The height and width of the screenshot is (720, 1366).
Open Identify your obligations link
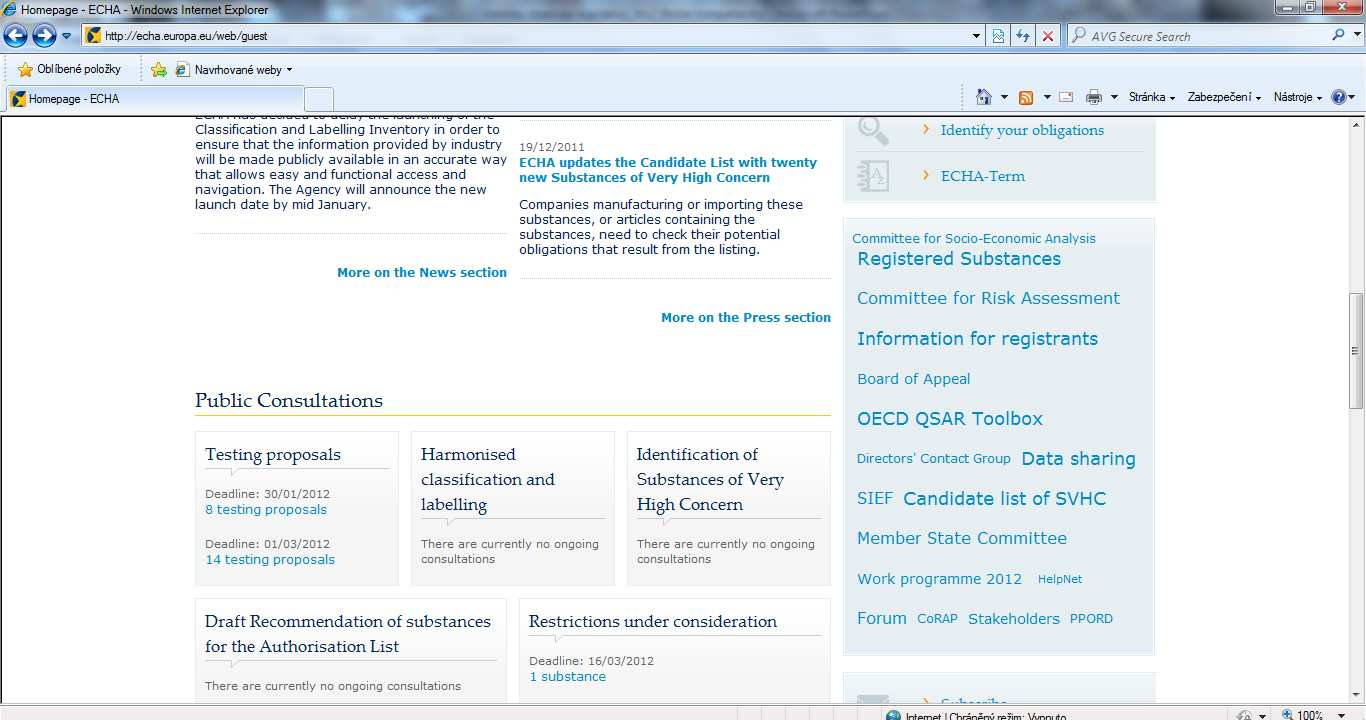pos(1022,130)
